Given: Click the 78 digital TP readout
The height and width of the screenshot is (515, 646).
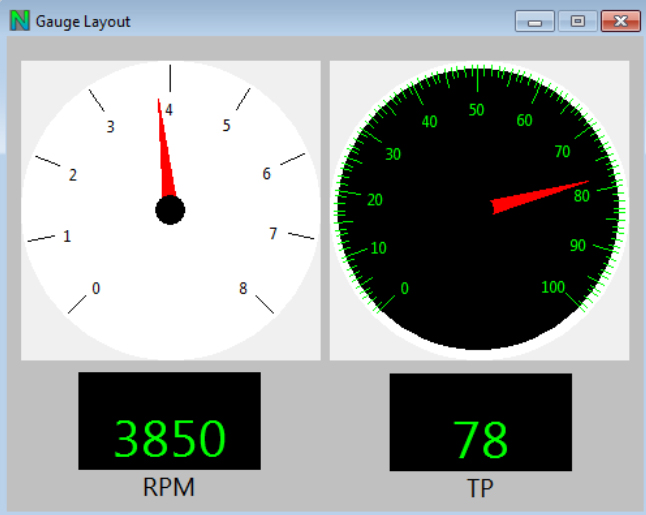Looking at the screenshot, I should tap(480, 439).
